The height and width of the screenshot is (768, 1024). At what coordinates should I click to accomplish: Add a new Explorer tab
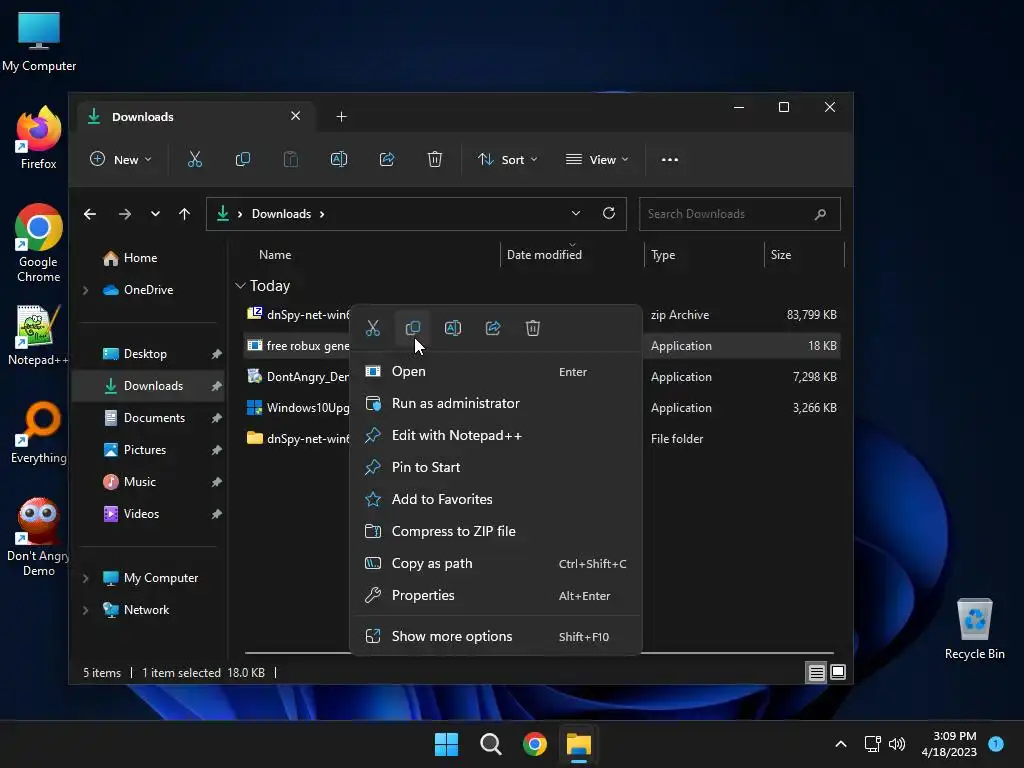click(x=341, y=116)
